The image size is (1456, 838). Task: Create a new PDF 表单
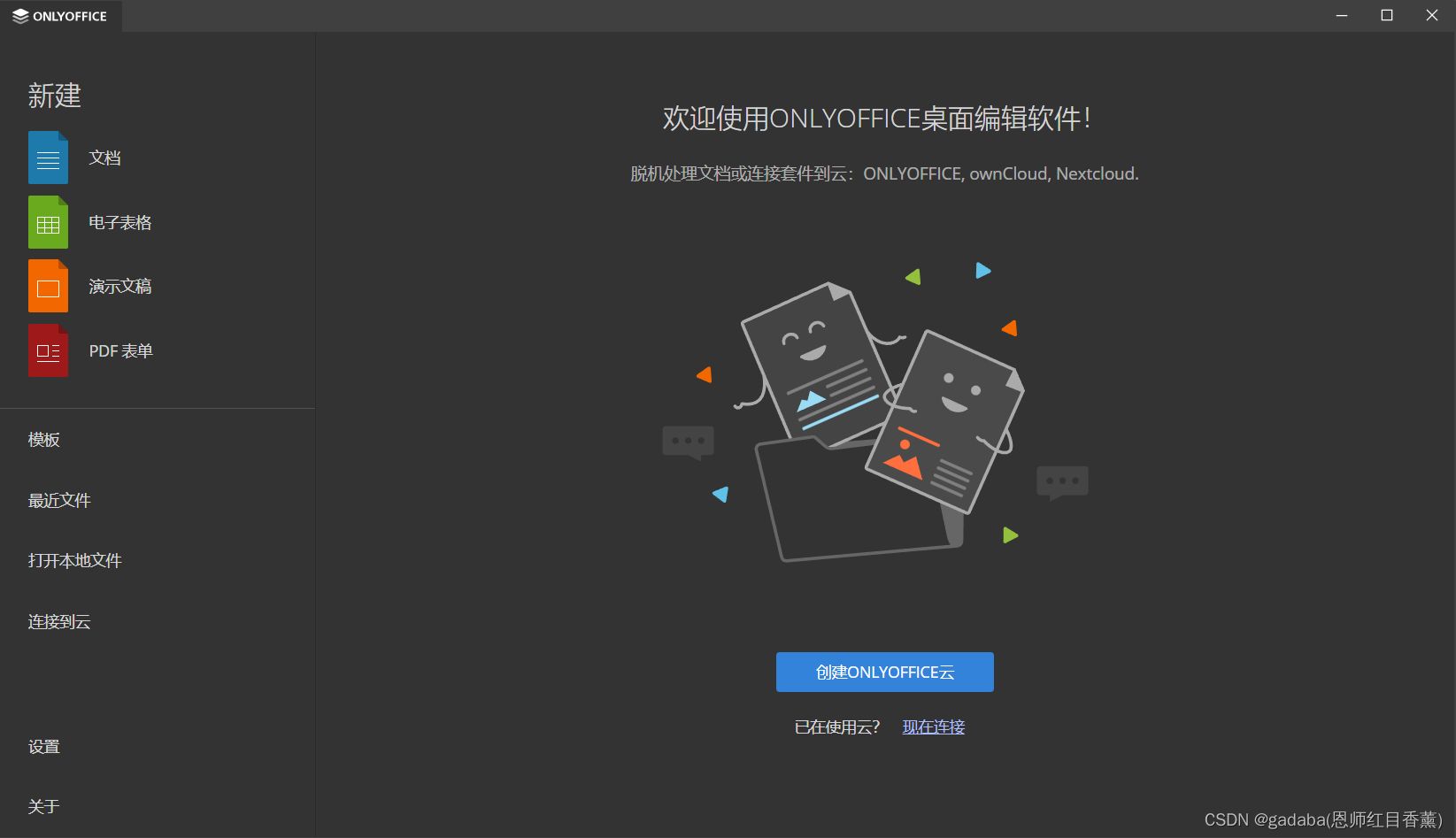pyautogui.click(x=120, y=351)
